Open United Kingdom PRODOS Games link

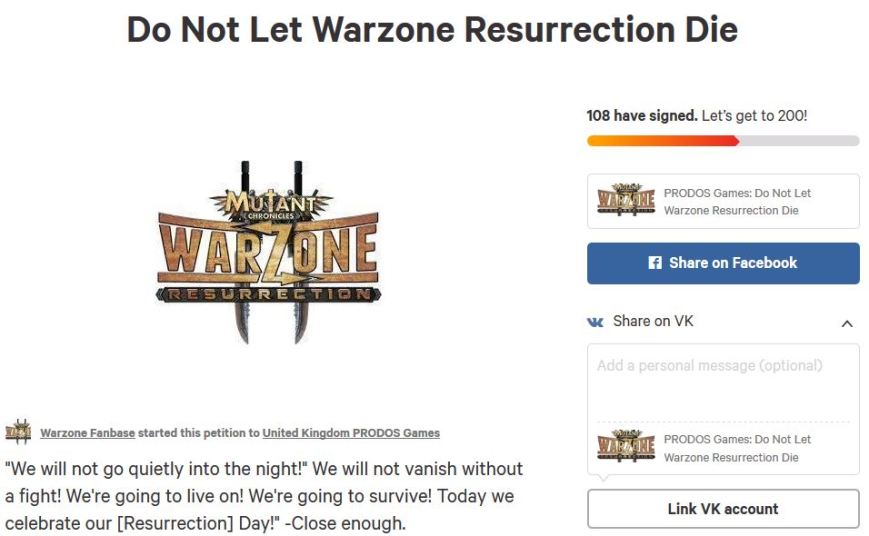[351, 433]
